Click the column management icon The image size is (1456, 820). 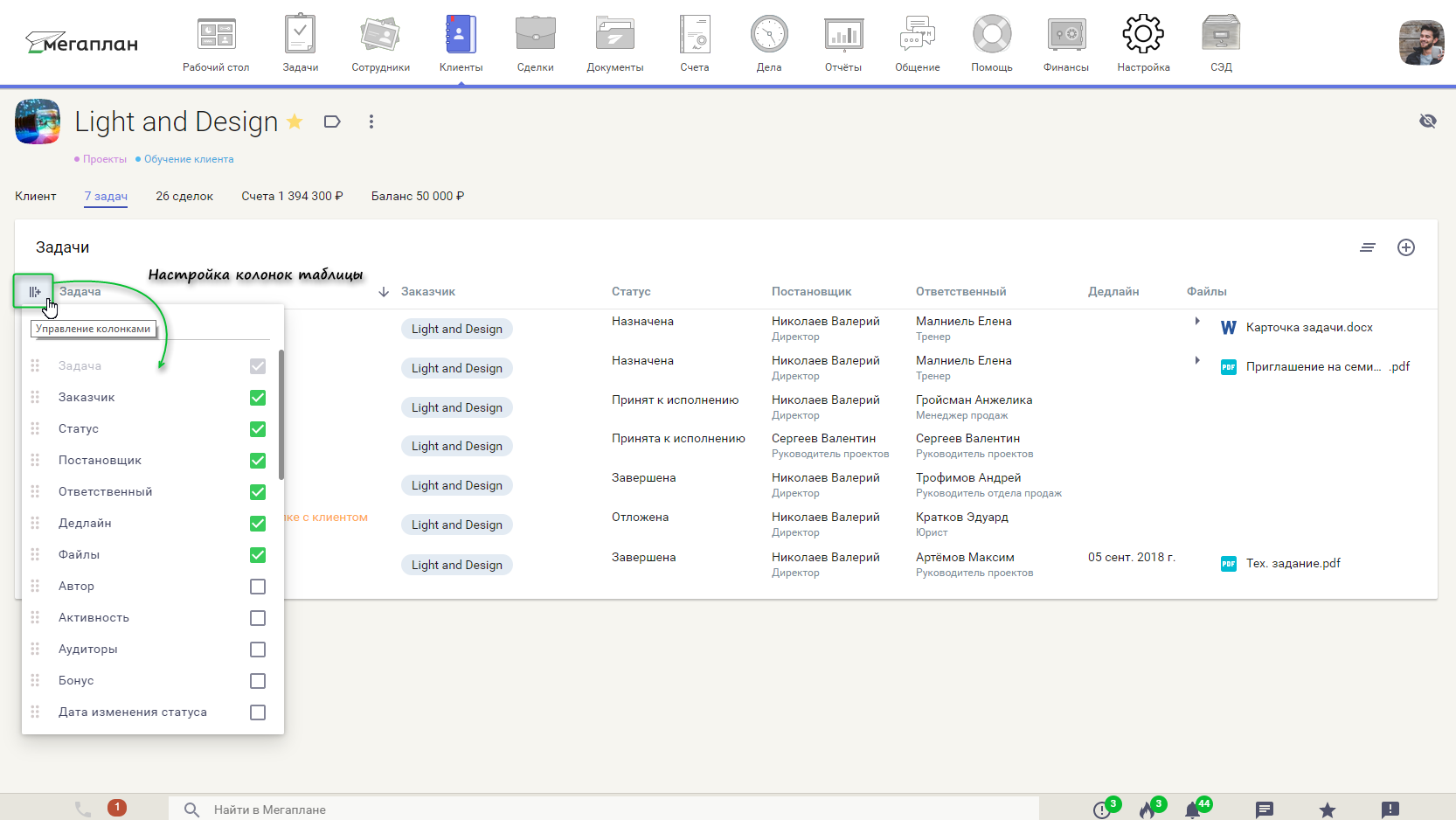(x=34, y=291)
